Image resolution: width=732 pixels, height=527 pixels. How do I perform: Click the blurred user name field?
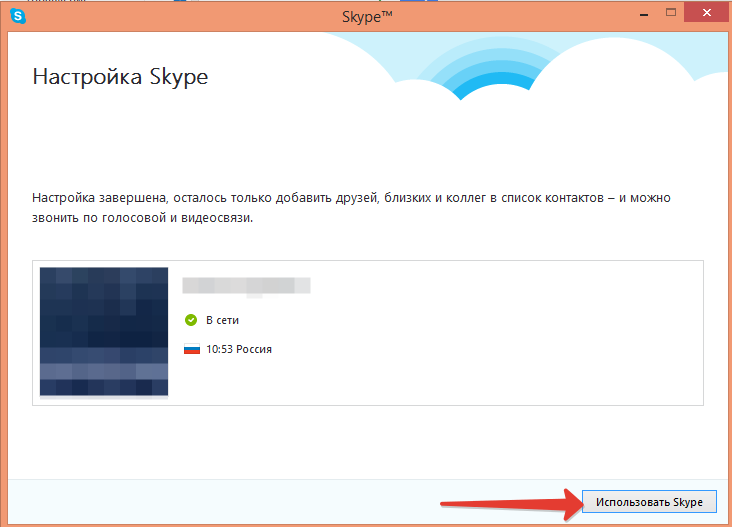pos(246,286)
